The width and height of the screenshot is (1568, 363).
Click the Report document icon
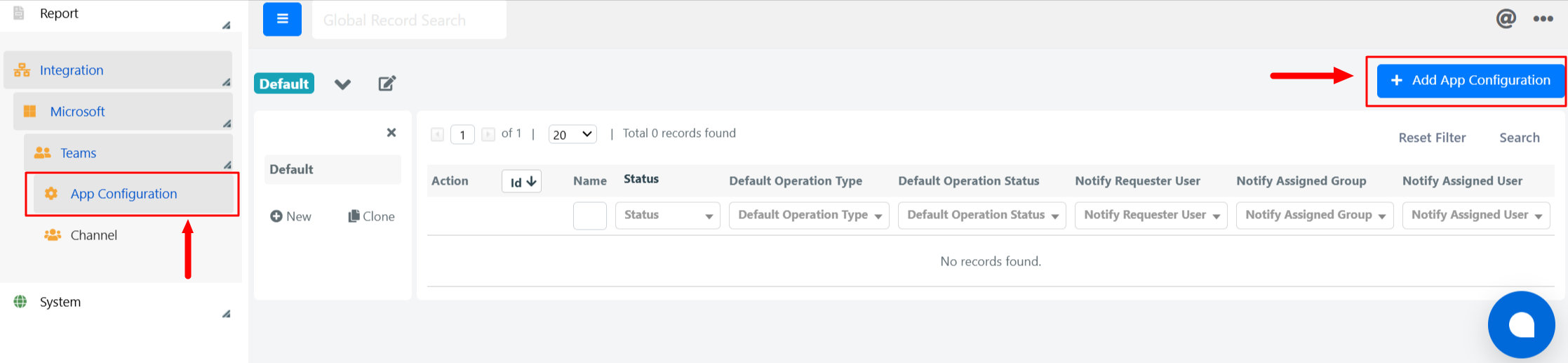(x=19, y=13)
